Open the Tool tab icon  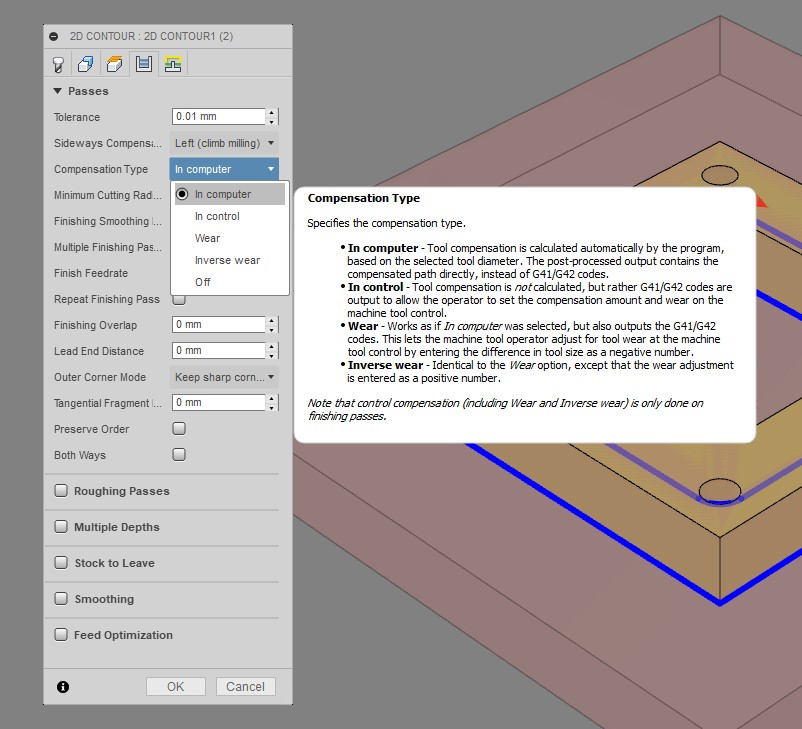tap(58, 64)
